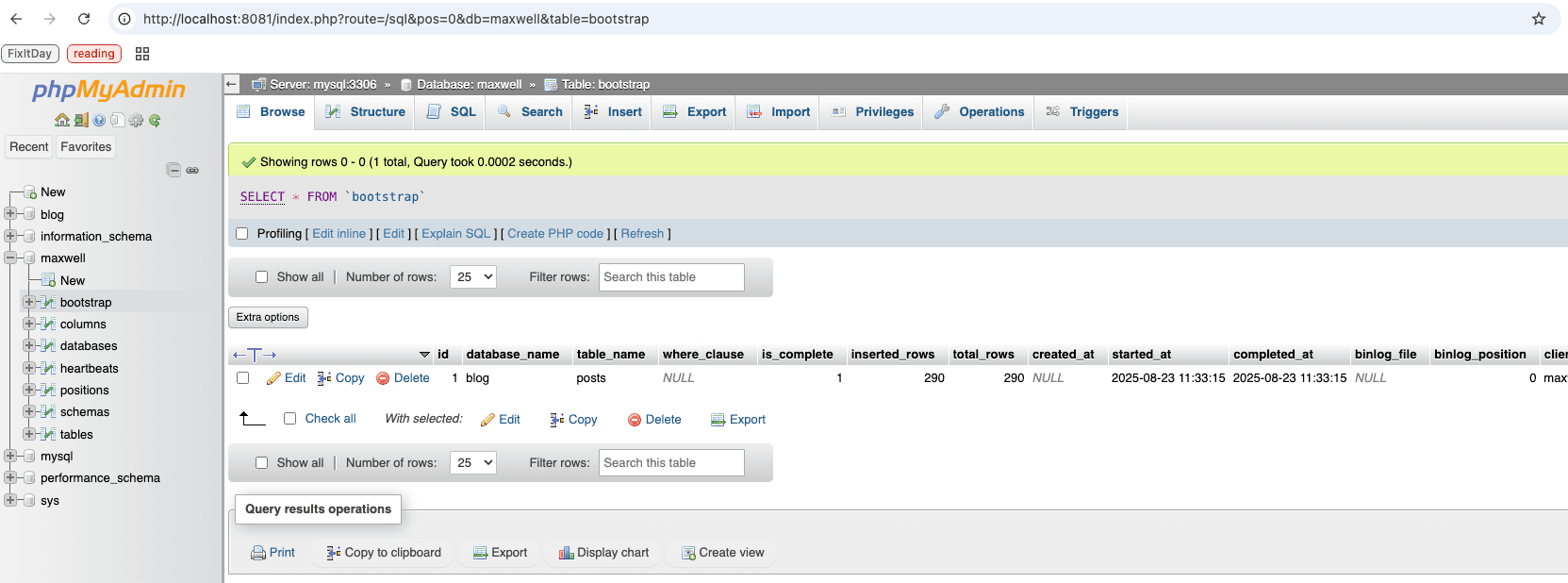Click the link-with-main-panel chain icon
Viewport: 1568px width, 583px height.
pyautogui.click(x=192, y=170)
